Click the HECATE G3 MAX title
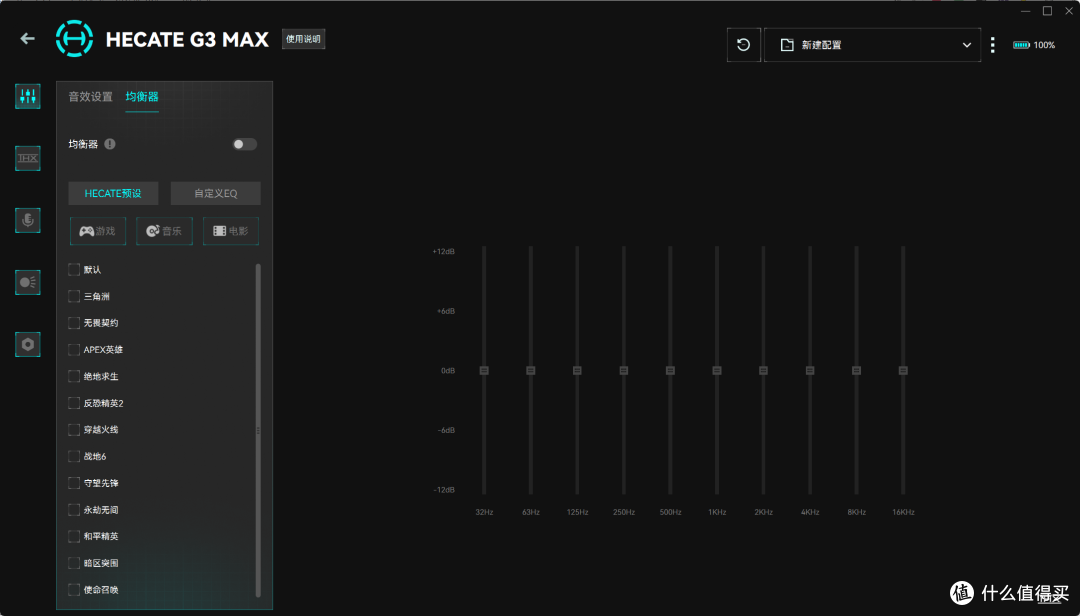 (x=187, y=40)
